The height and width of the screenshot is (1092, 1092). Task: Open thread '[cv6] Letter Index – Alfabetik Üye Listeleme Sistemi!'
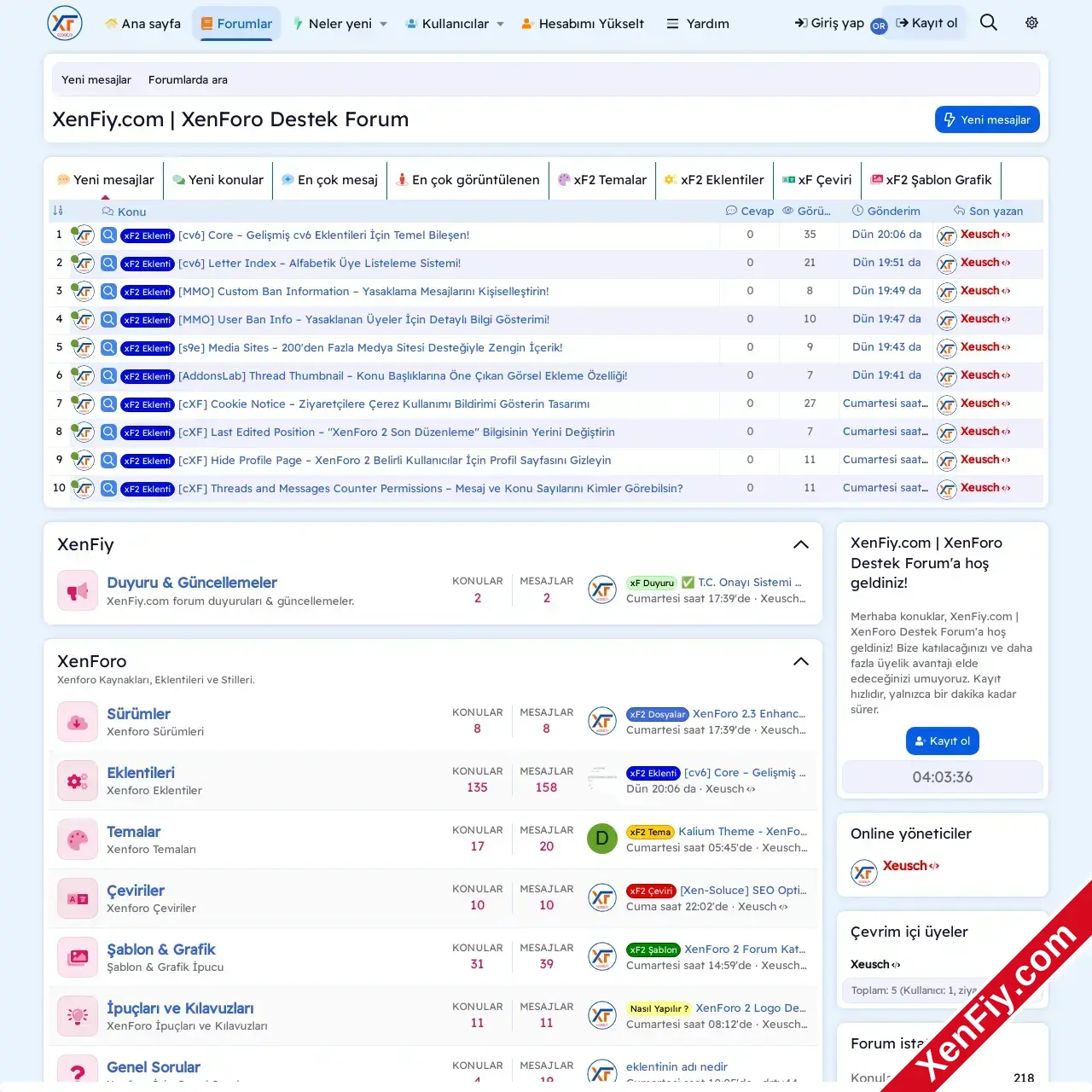coord(319,263)
